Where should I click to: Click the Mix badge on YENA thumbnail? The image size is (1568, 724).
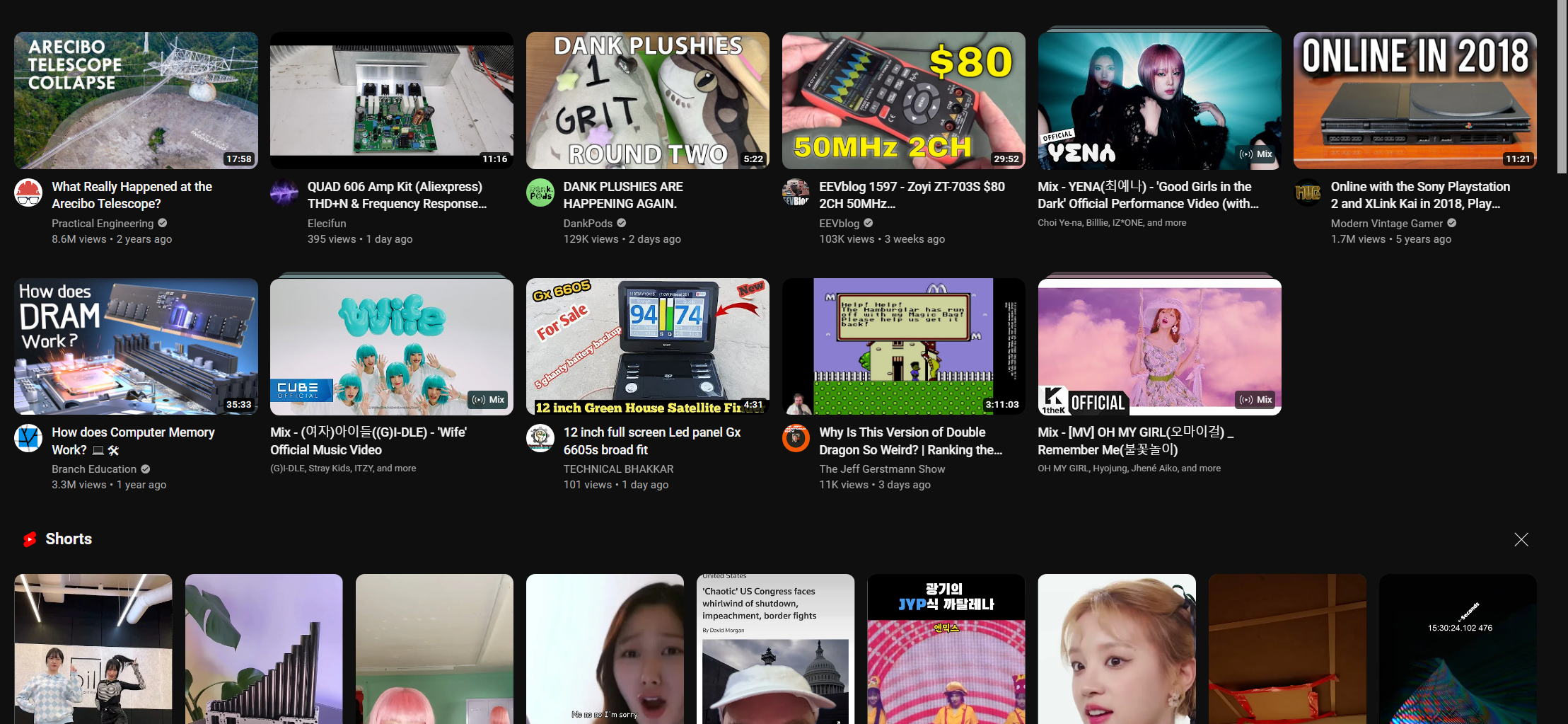(1256, 154)
